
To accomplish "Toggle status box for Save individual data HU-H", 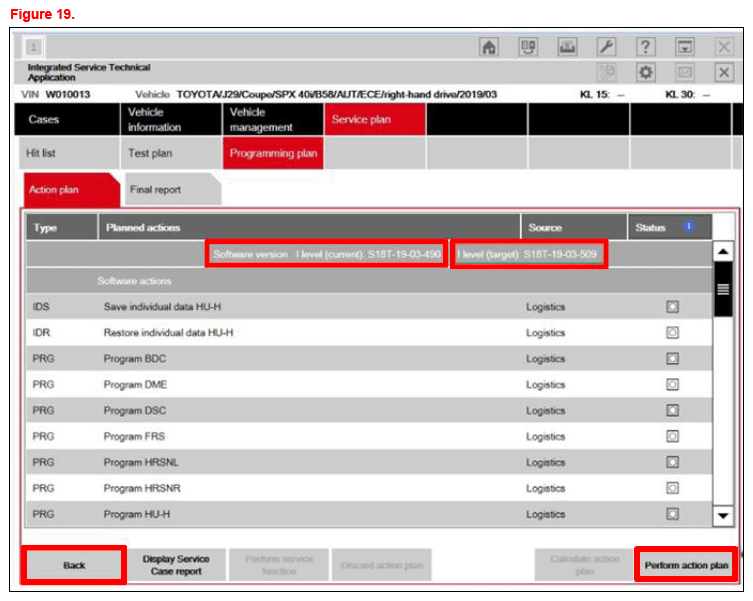I will (673, 307).
